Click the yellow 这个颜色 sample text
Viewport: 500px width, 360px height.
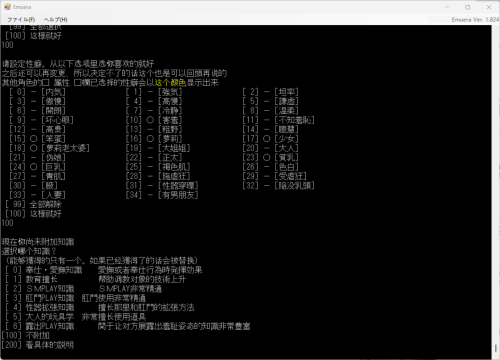[170, 82]
